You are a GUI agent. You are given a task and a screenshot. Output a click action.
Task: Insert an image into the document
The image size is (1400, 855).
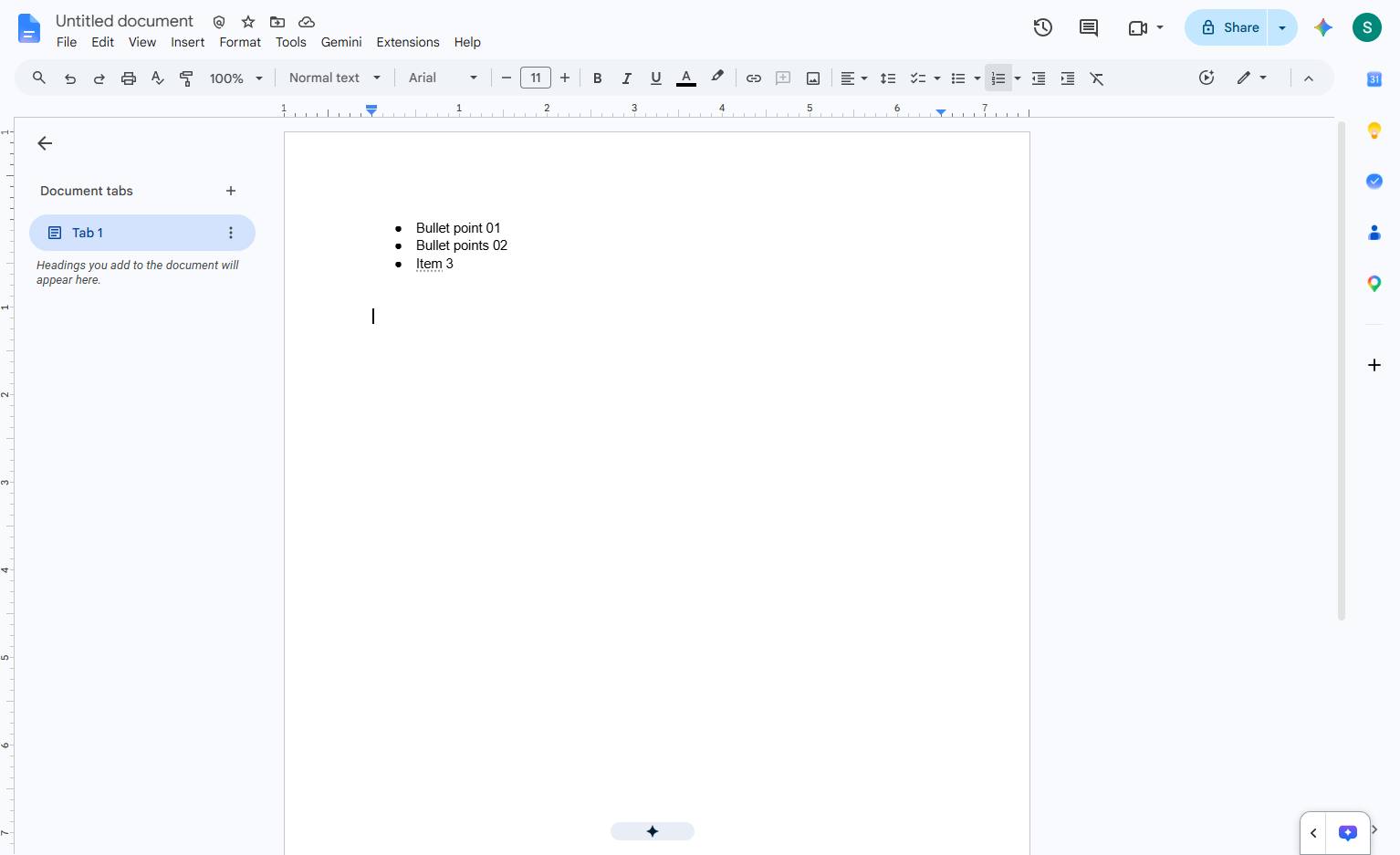813,78
